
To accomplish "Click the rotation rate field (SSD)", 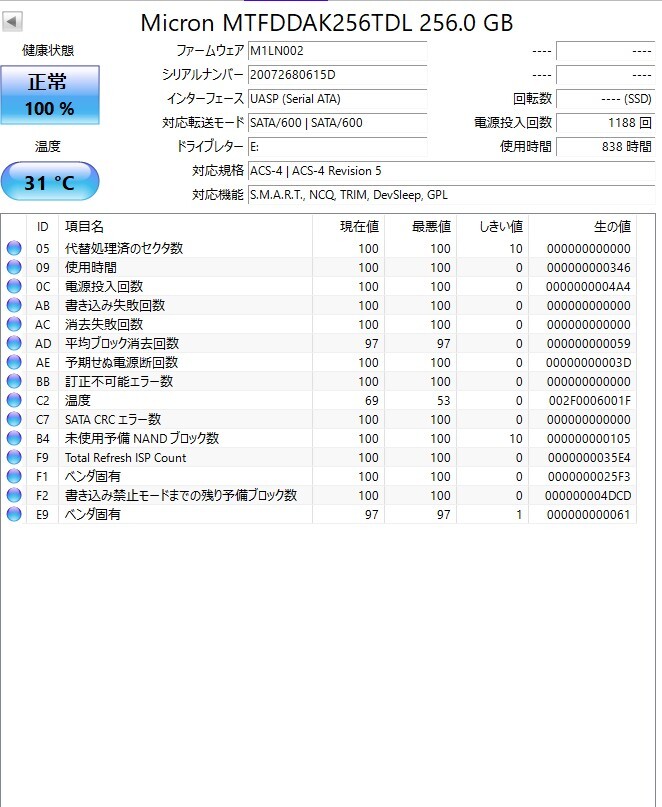I will point(605,99).
